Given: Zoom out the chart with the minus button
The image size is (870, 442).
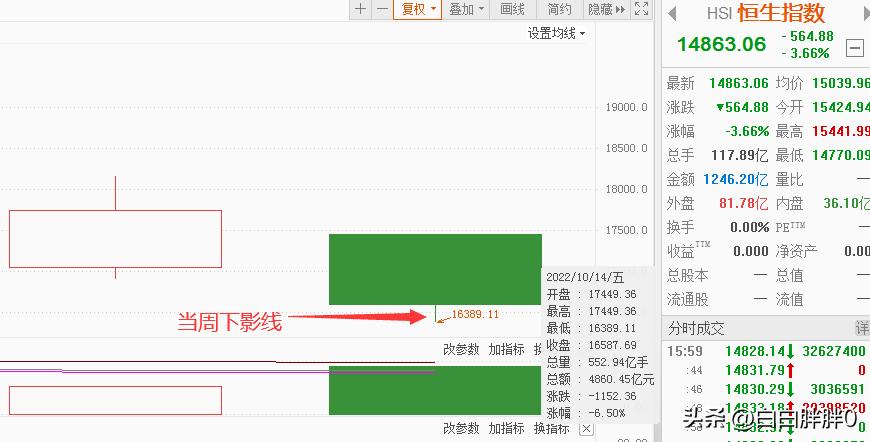Looking at the screenshot, I should click(382, 9).
